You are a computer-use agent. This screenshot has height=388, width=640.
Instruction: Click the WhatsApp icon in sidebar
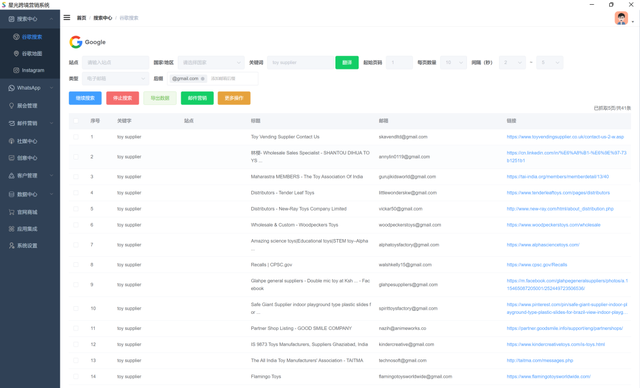(11, 88)
